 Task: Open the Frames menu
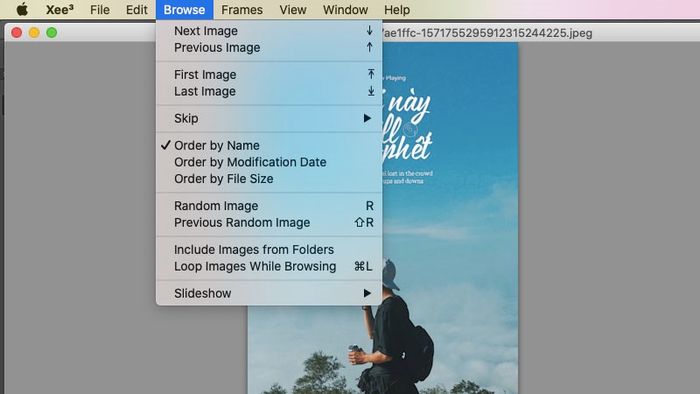click(x=242, y=9)
